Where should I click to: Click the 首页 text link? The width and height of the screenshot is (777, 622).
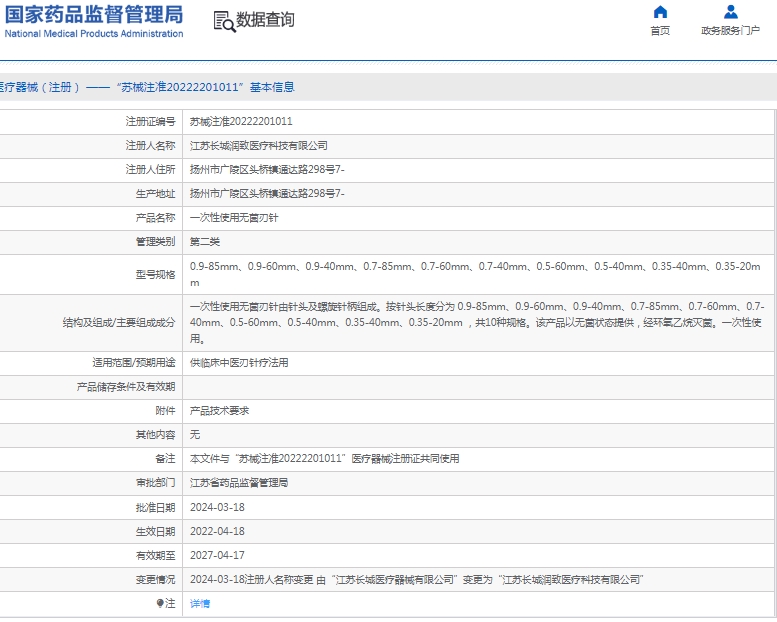point(660,31)
